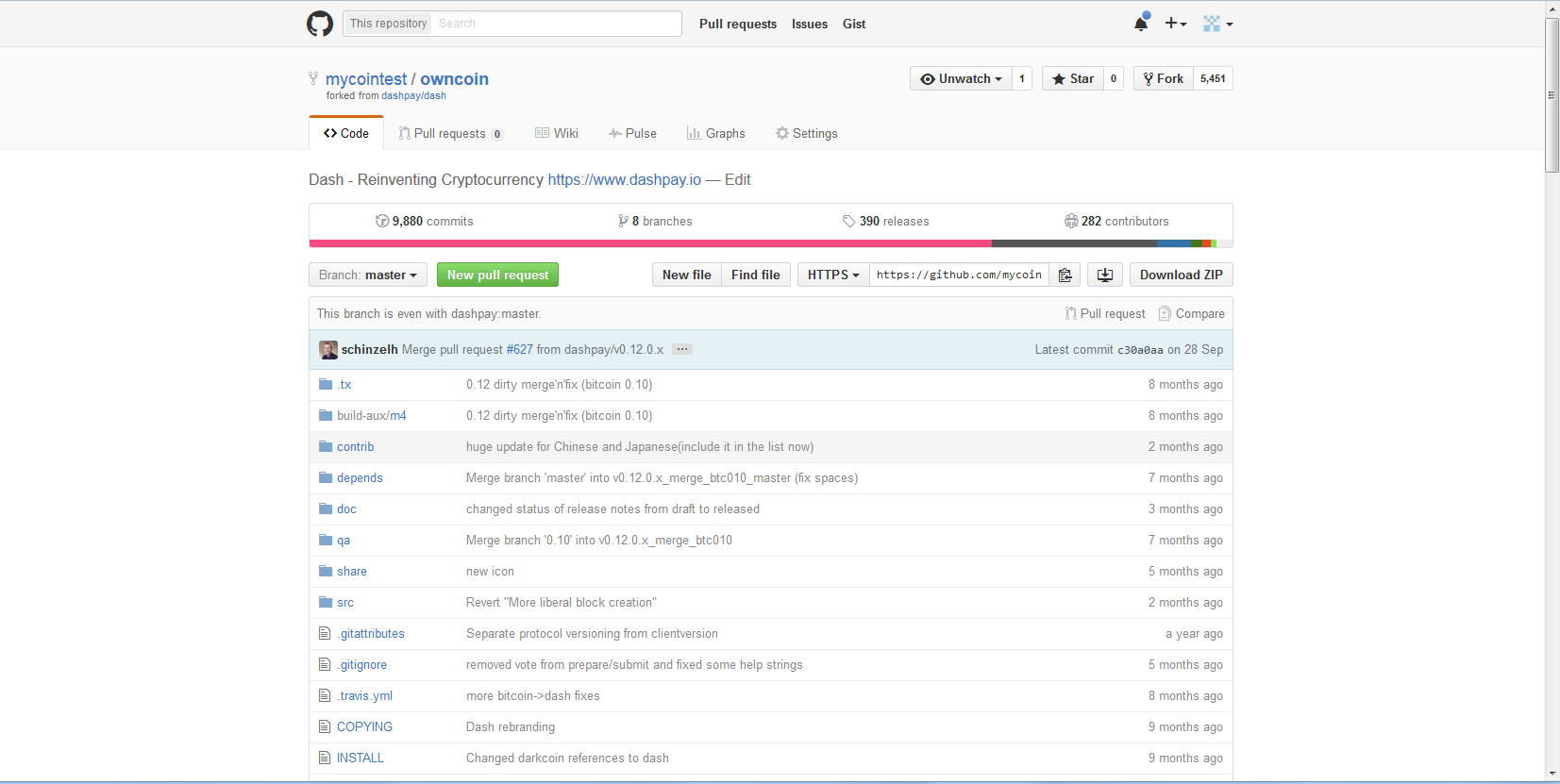Viewport: 1560px width, 784px height.
Task: Open the HTTPS clone protocol dropdown
Action: pos(833,275)
